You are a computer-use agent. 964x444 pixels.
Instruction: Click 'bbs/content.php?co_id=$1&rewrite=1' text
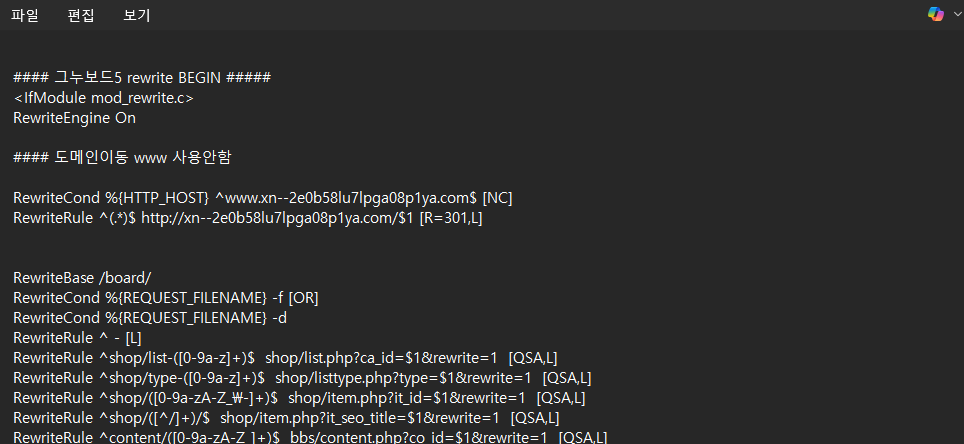coord(418,437)
